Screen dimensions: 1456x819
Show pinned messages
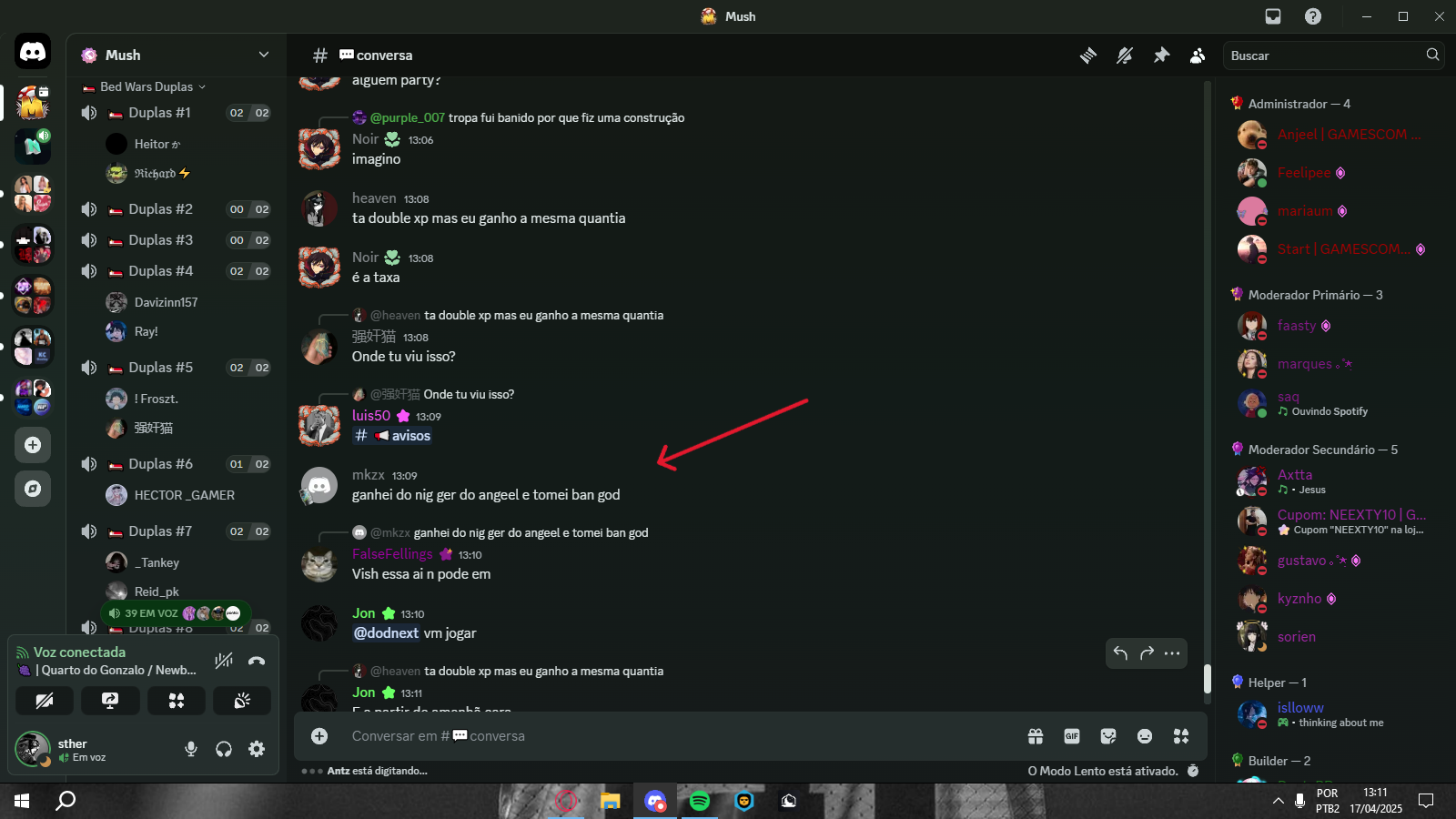(x=1161, y=56)
